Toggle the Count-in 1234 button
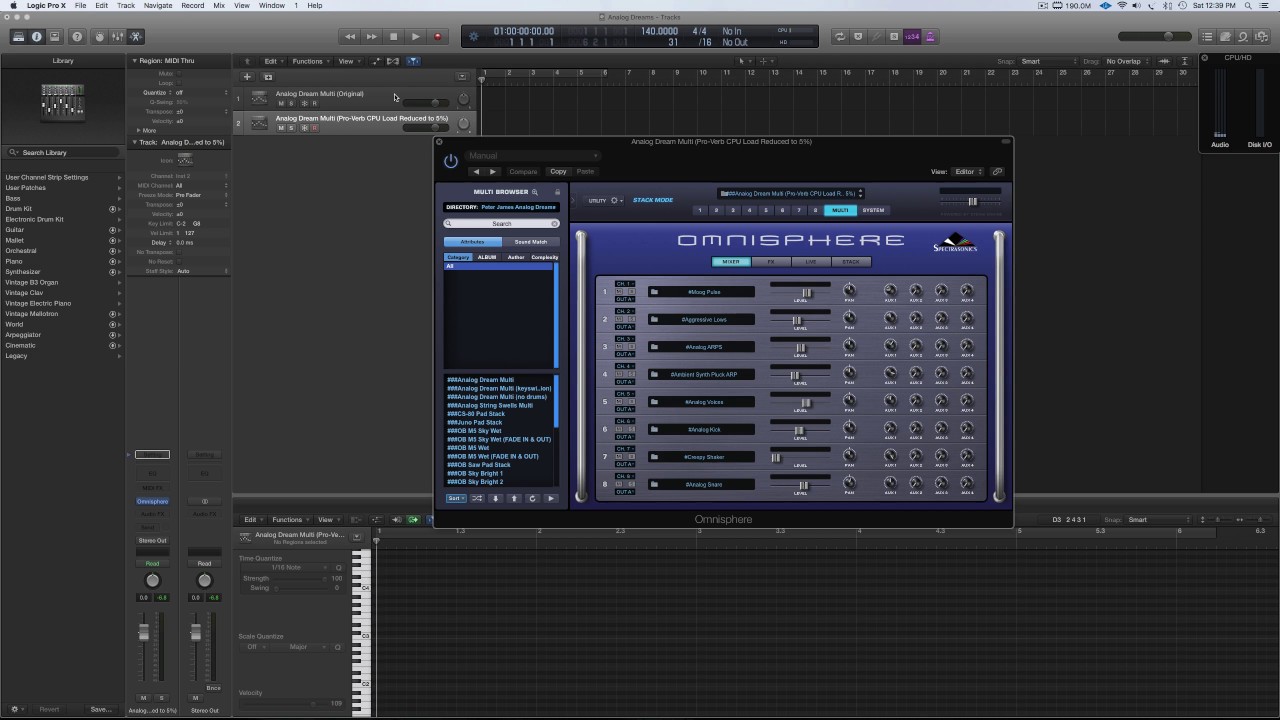The height and width of the screenshot is (720, 1280). tap(912, 37)
